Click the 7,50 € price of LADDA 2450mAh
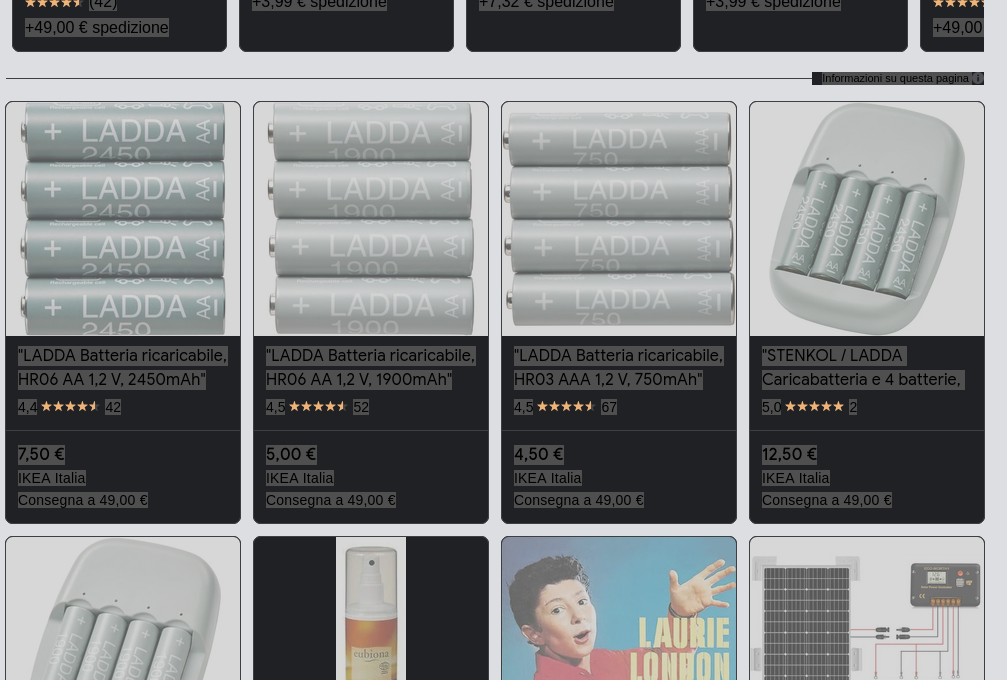 point(41,455)
